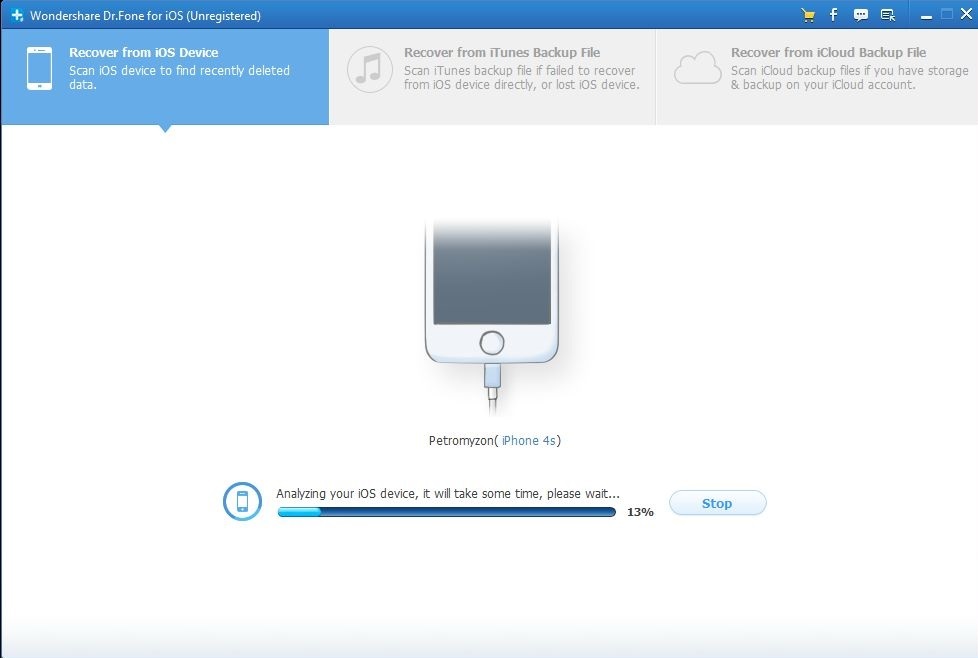Click the shopping cart purchase icon
Image resolution: width=978 pixels, height=658 pixels.
pyautogui.click(x=808, y=16)
